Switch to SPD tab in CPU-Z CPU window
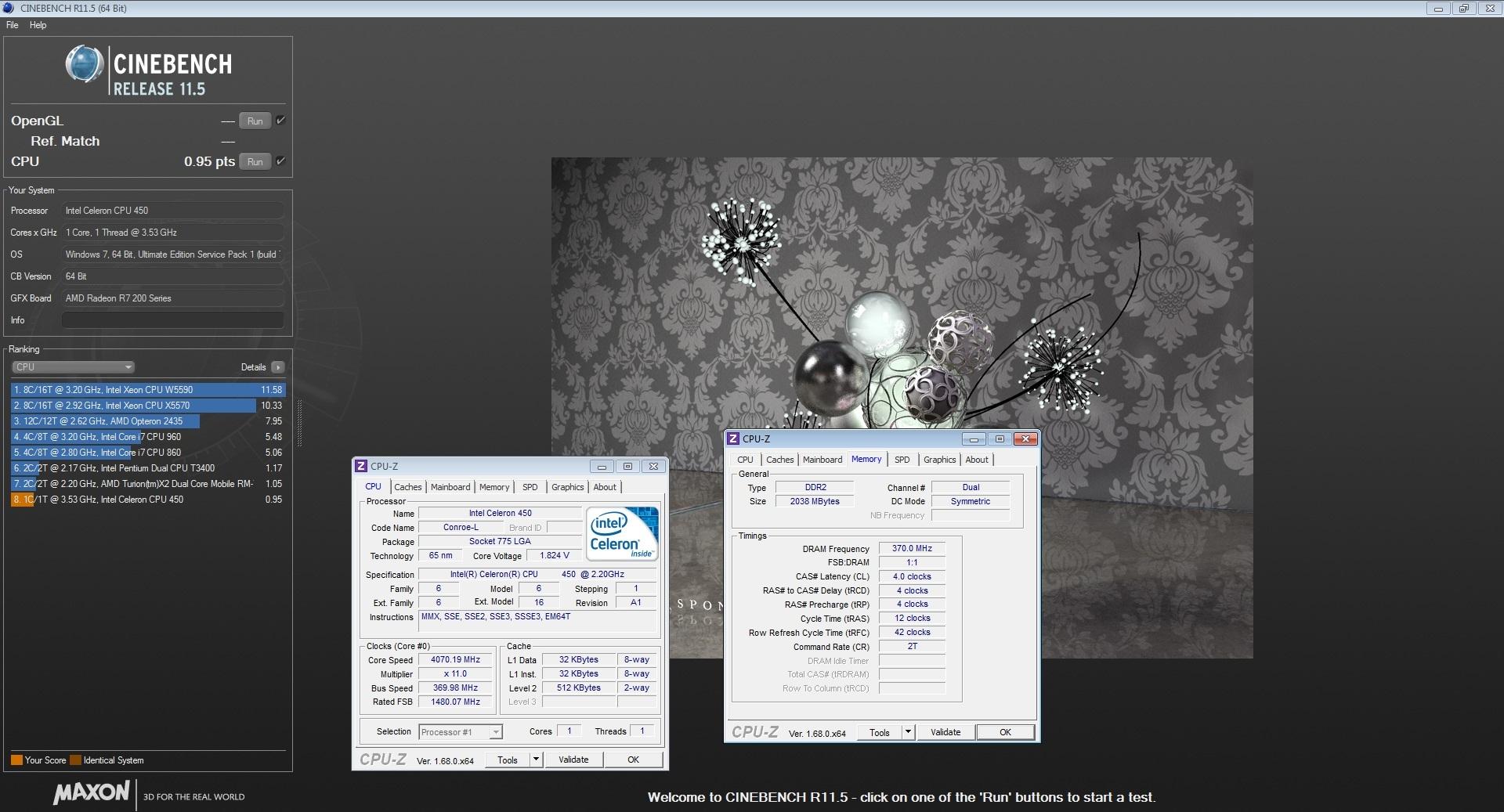This screenshot has height=812, width=1504. [x=530, y=487]
